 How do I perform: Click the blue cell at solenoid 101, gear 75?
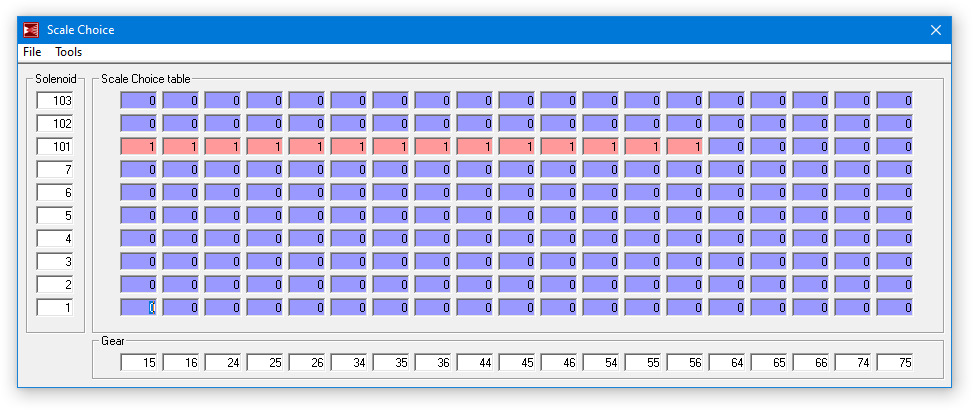(x=895, y=146)
